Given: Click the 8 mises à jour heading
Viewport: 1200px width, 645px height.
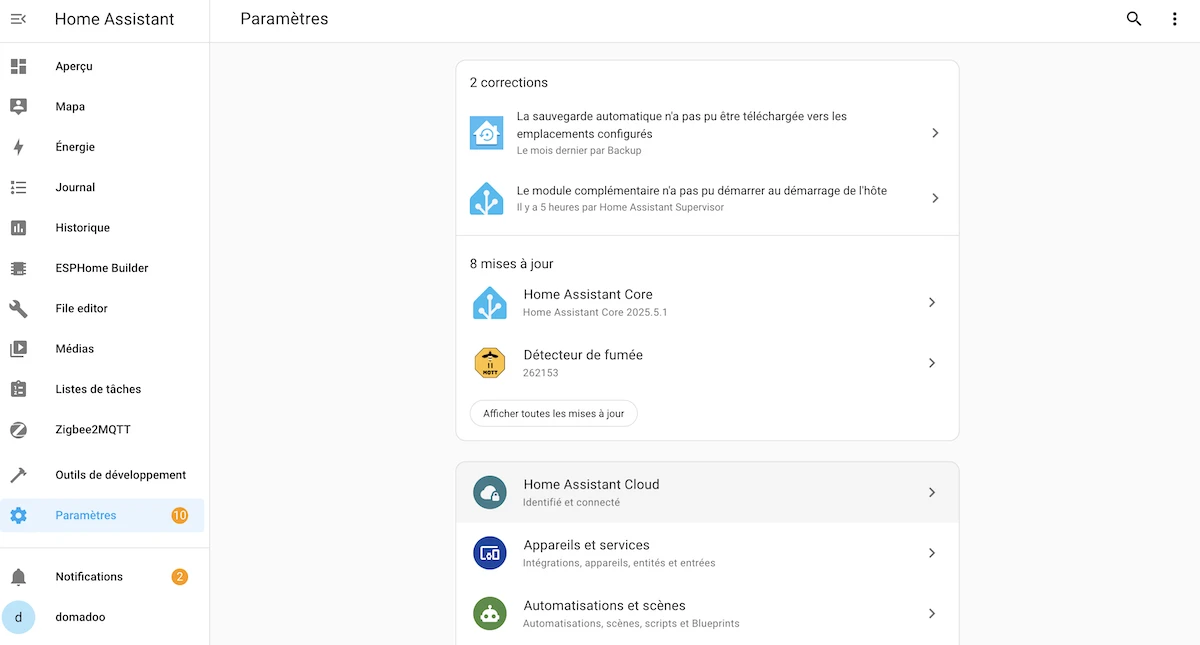Looking at the screenshot, I should click(x=512, y=264).
